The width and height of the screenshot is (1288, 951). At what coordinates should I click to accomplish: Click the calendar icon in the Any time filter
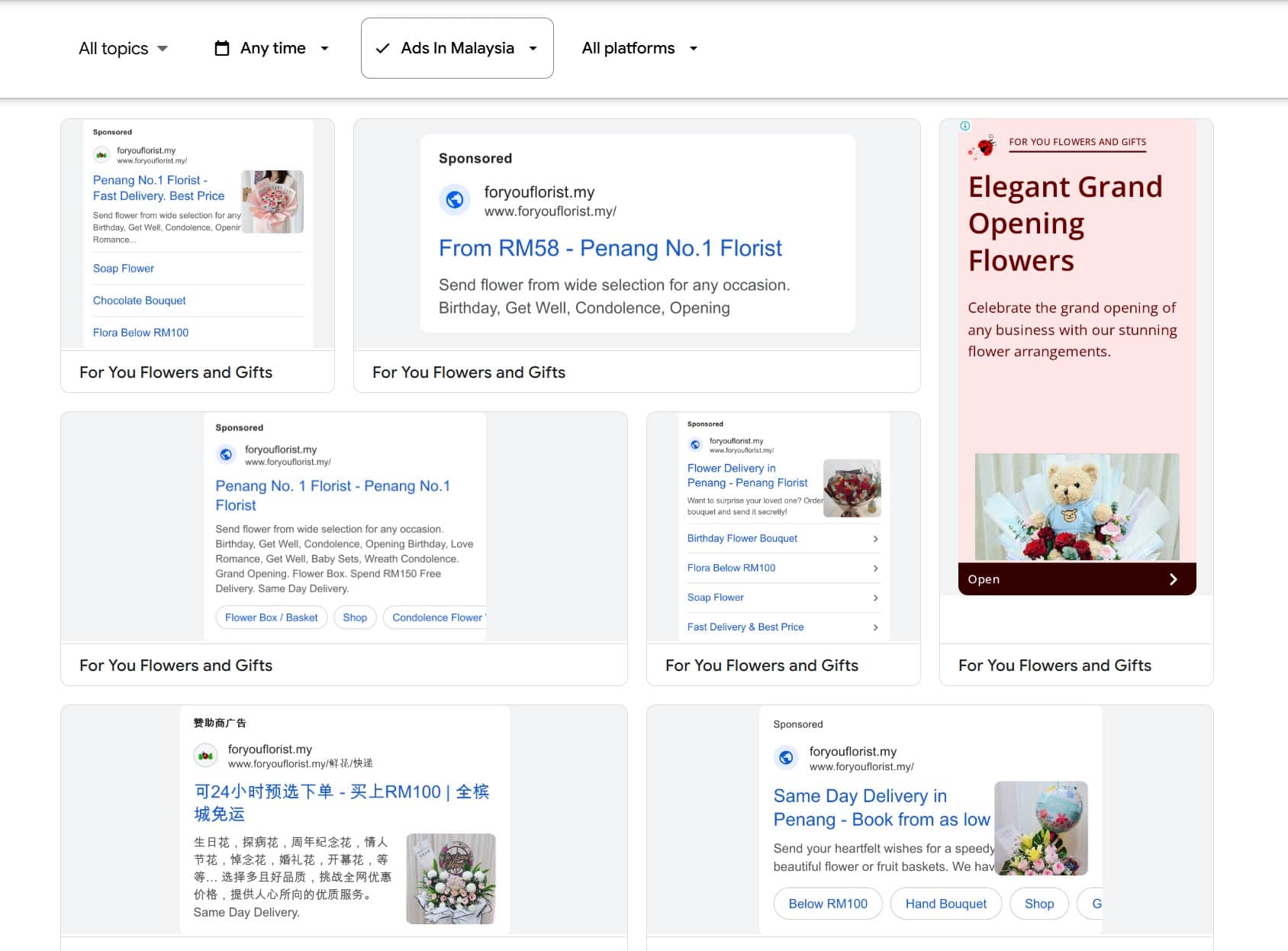[x=222, y=47]
